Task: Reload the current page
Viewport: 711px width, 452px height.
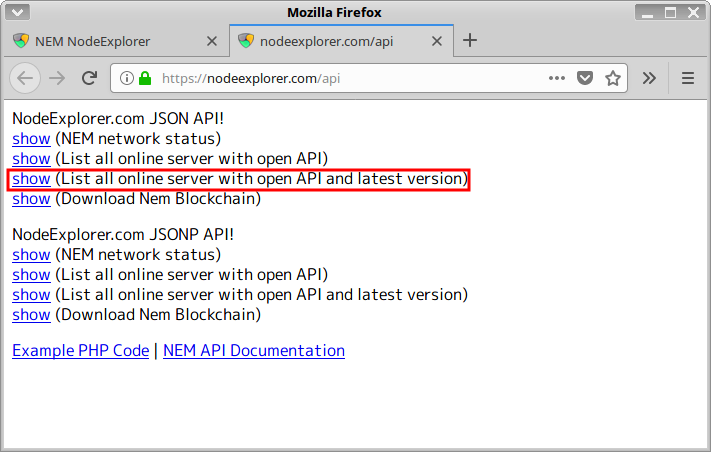Action: [x=89, y=78]
